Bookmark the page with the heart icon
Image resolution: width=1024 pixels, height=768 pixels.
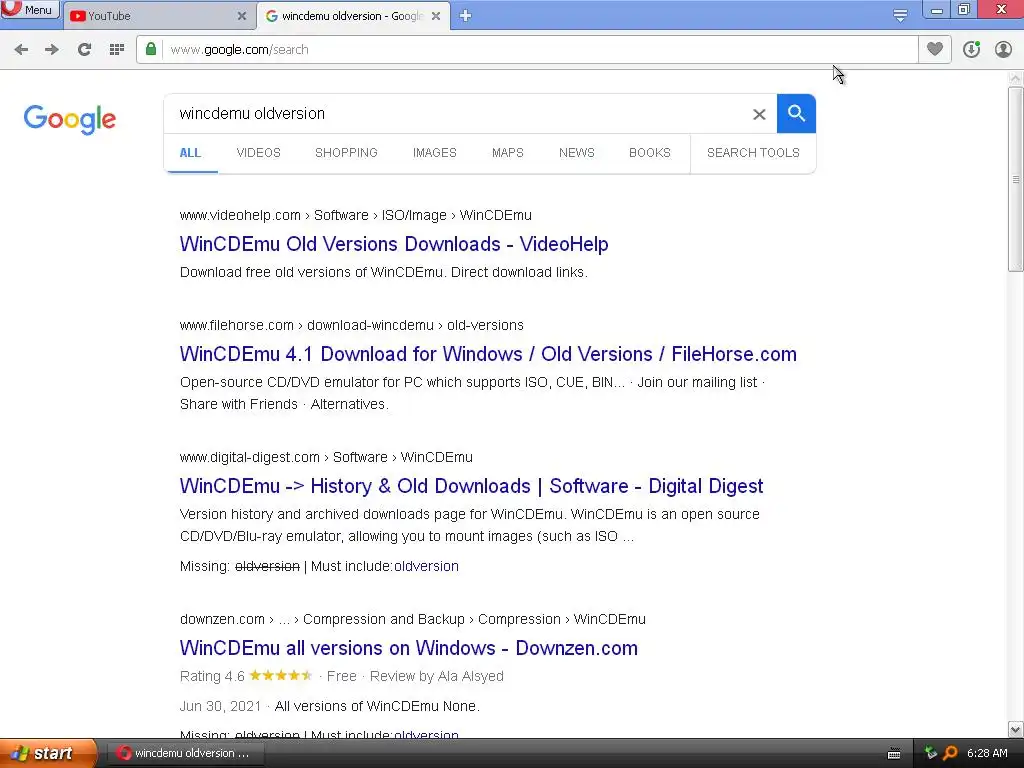pyautogui.click(x=935, y=50)
